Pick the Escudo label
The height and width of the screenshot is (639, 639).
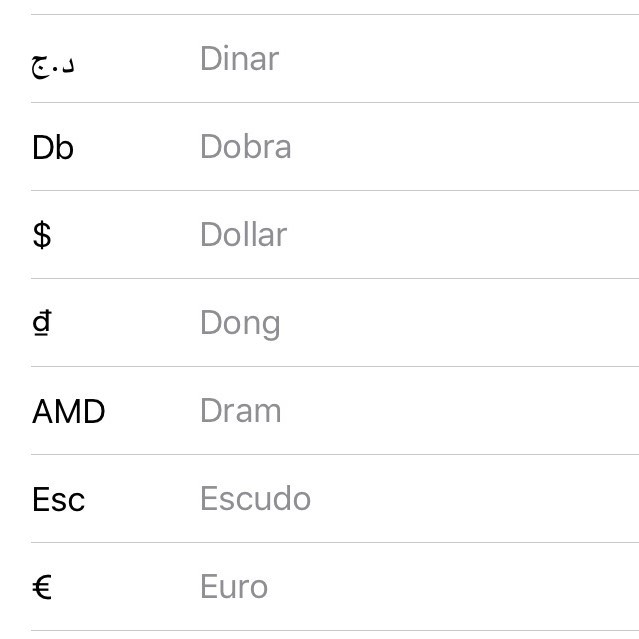click(x=255, y=499)
